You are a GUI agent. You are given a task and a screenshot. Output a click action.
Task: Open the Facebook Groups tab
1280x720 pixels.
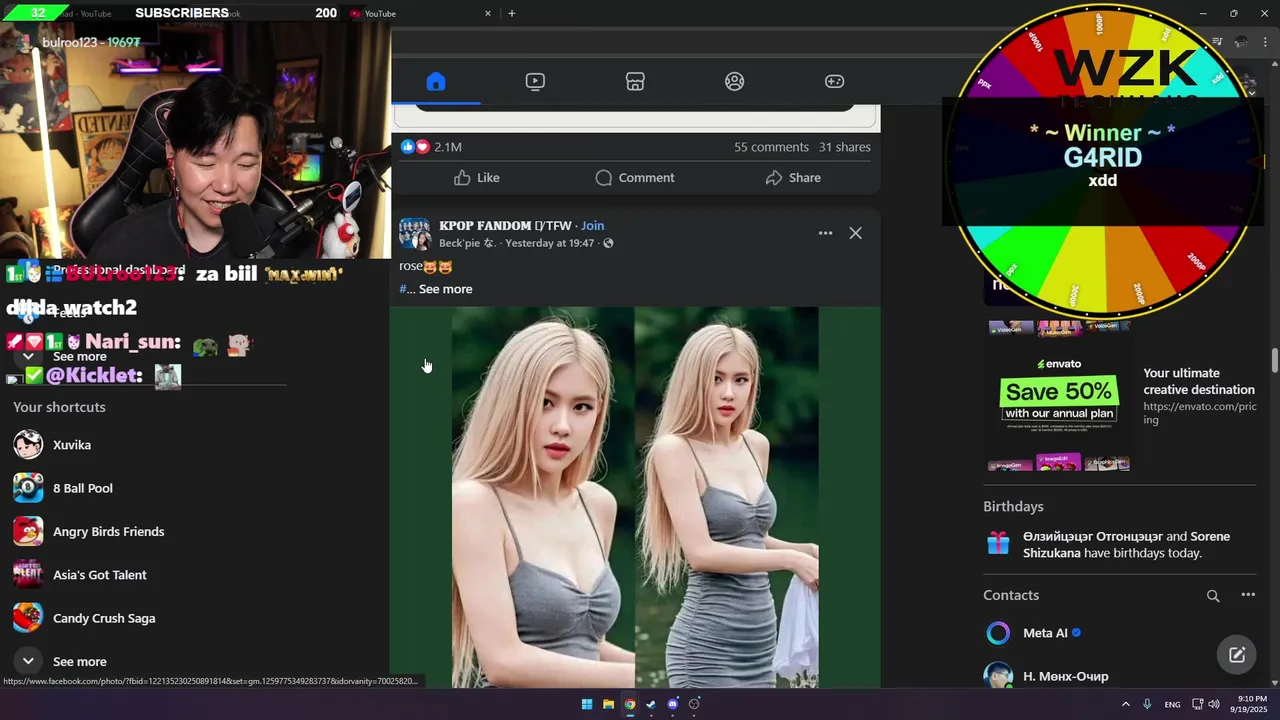point(735,81)
